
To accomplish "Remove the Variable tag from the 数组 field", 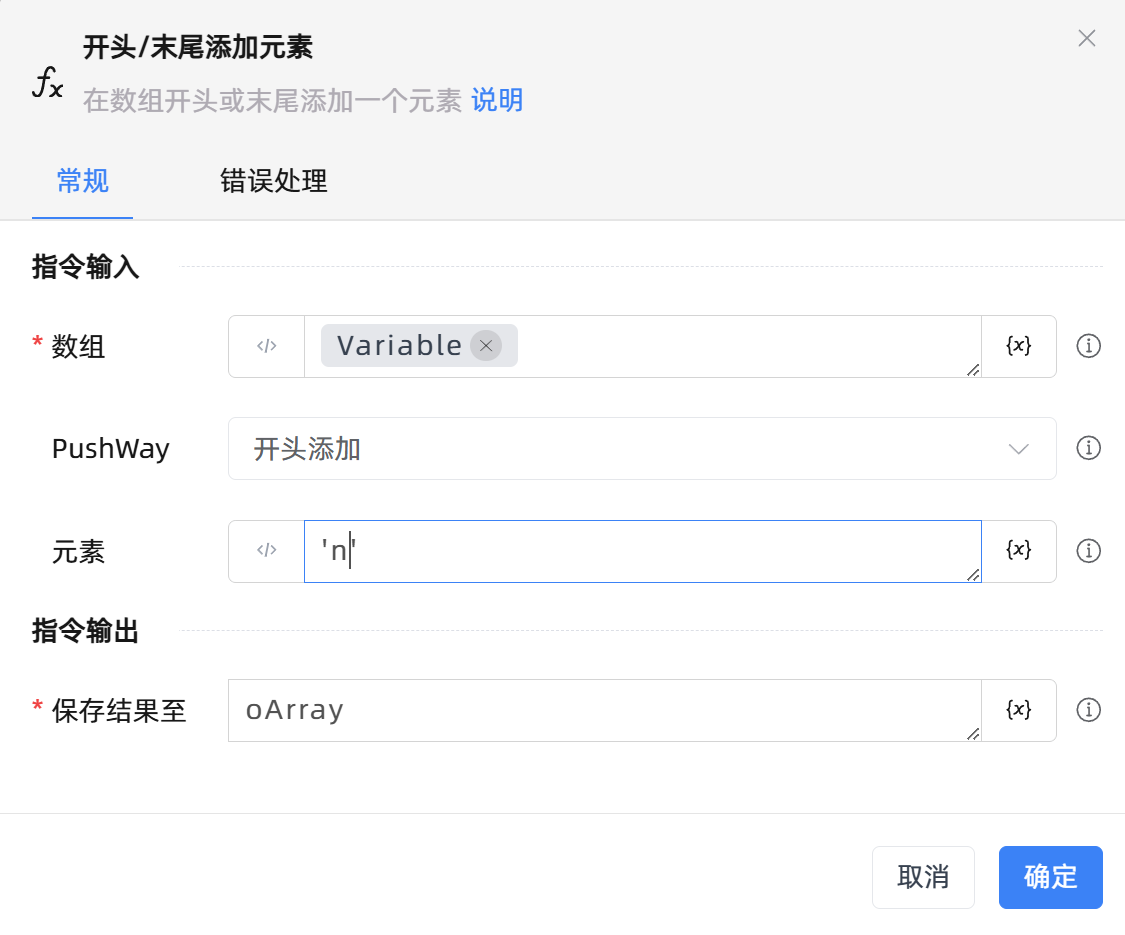I will click(486, 345).
